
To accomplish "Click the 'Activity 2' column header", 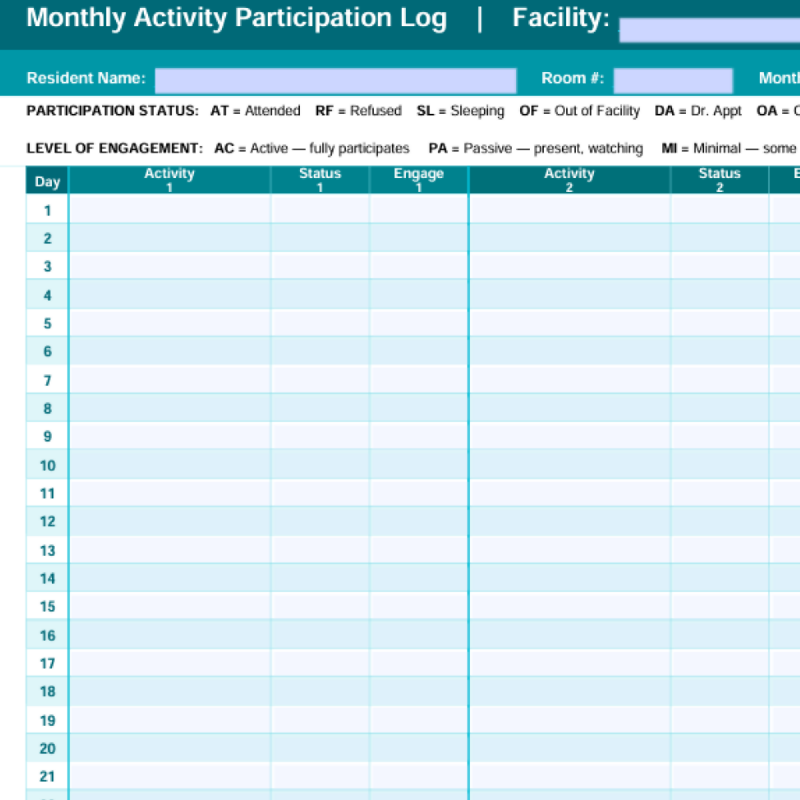I will [x=569, y=180].
